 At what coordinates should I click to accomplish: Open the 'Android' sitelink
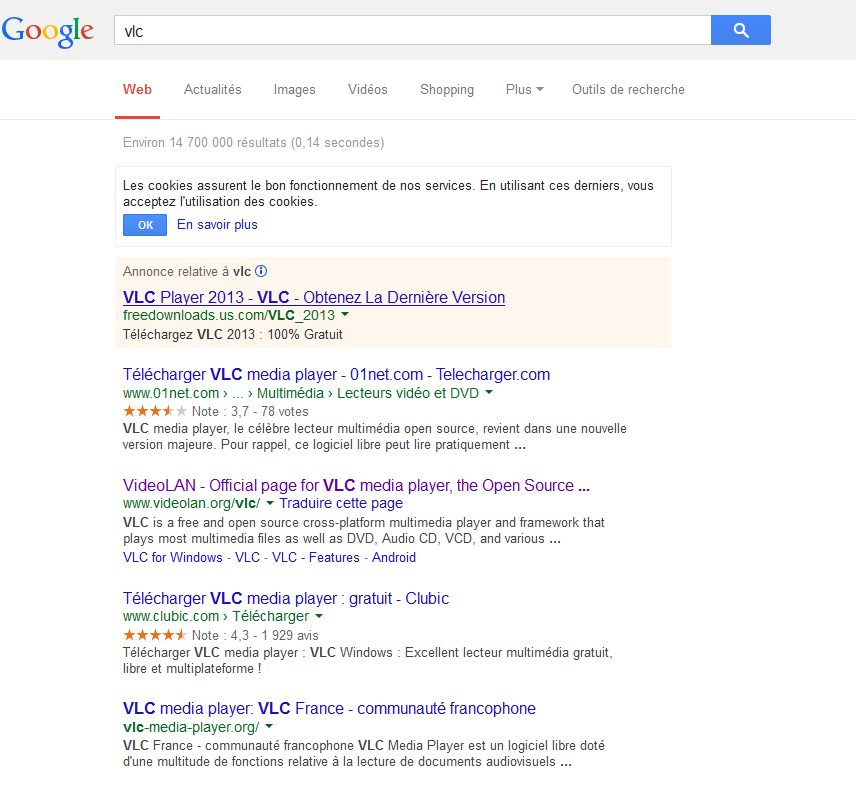coord(394,557)
